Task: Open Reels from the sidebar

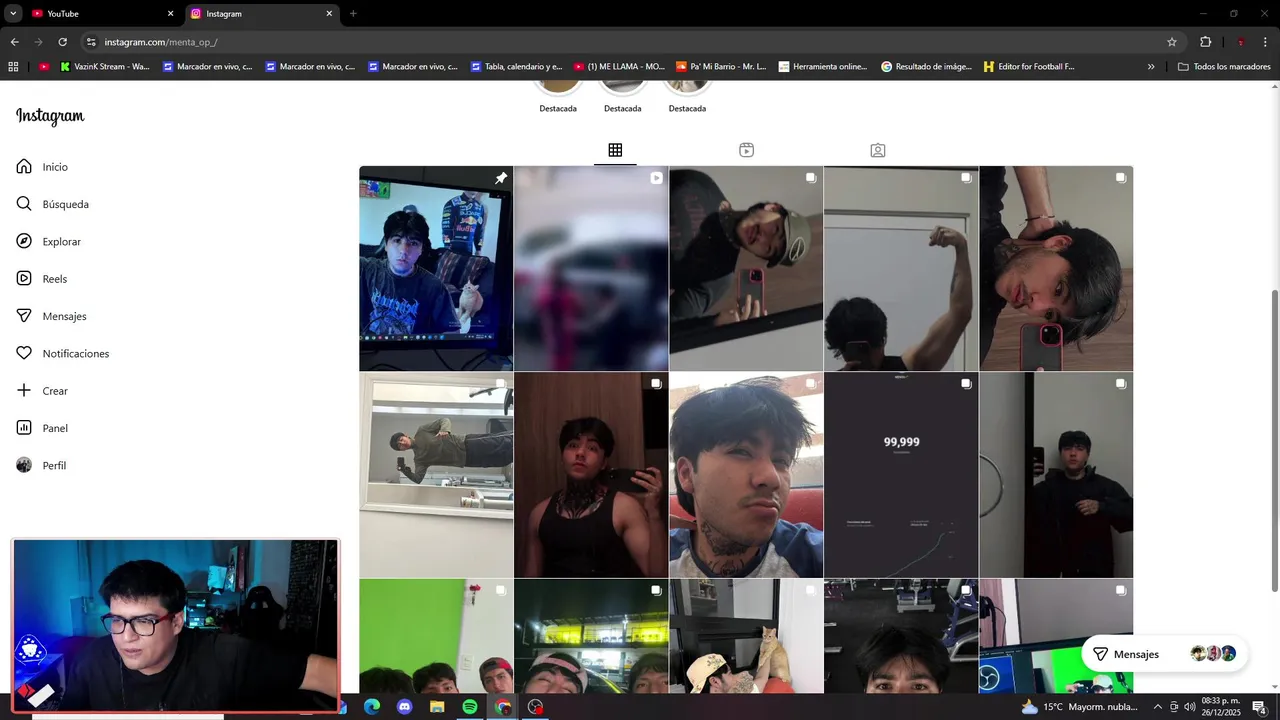Action: (x=42, y=279)
